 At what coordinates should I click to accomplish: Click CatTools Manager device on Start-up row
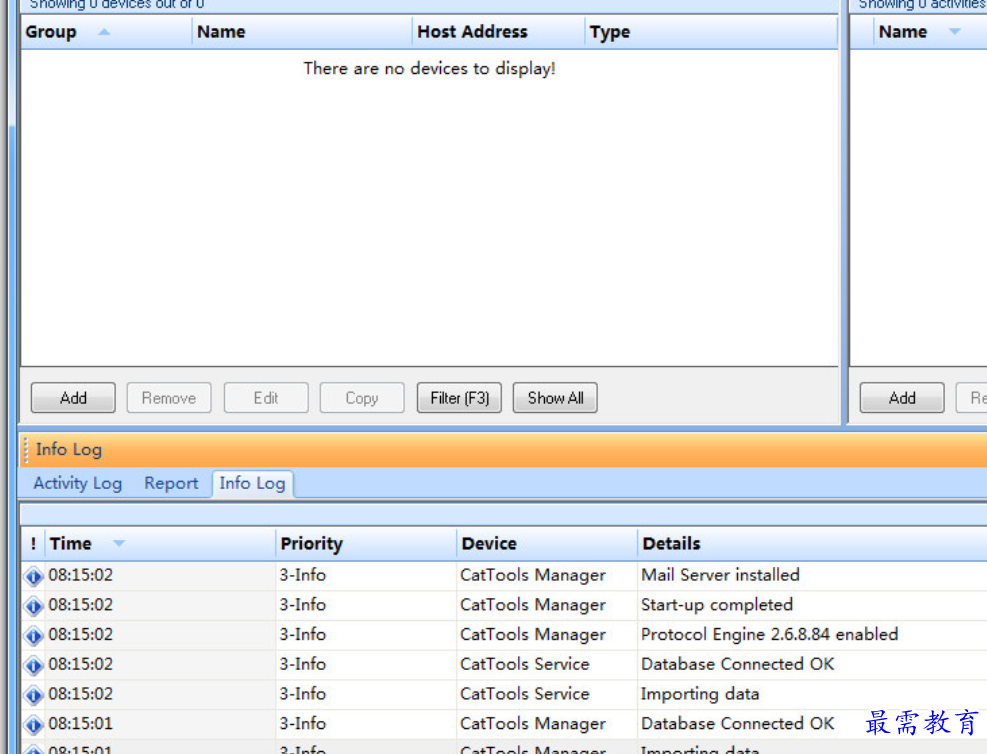(x=533, y=605)
